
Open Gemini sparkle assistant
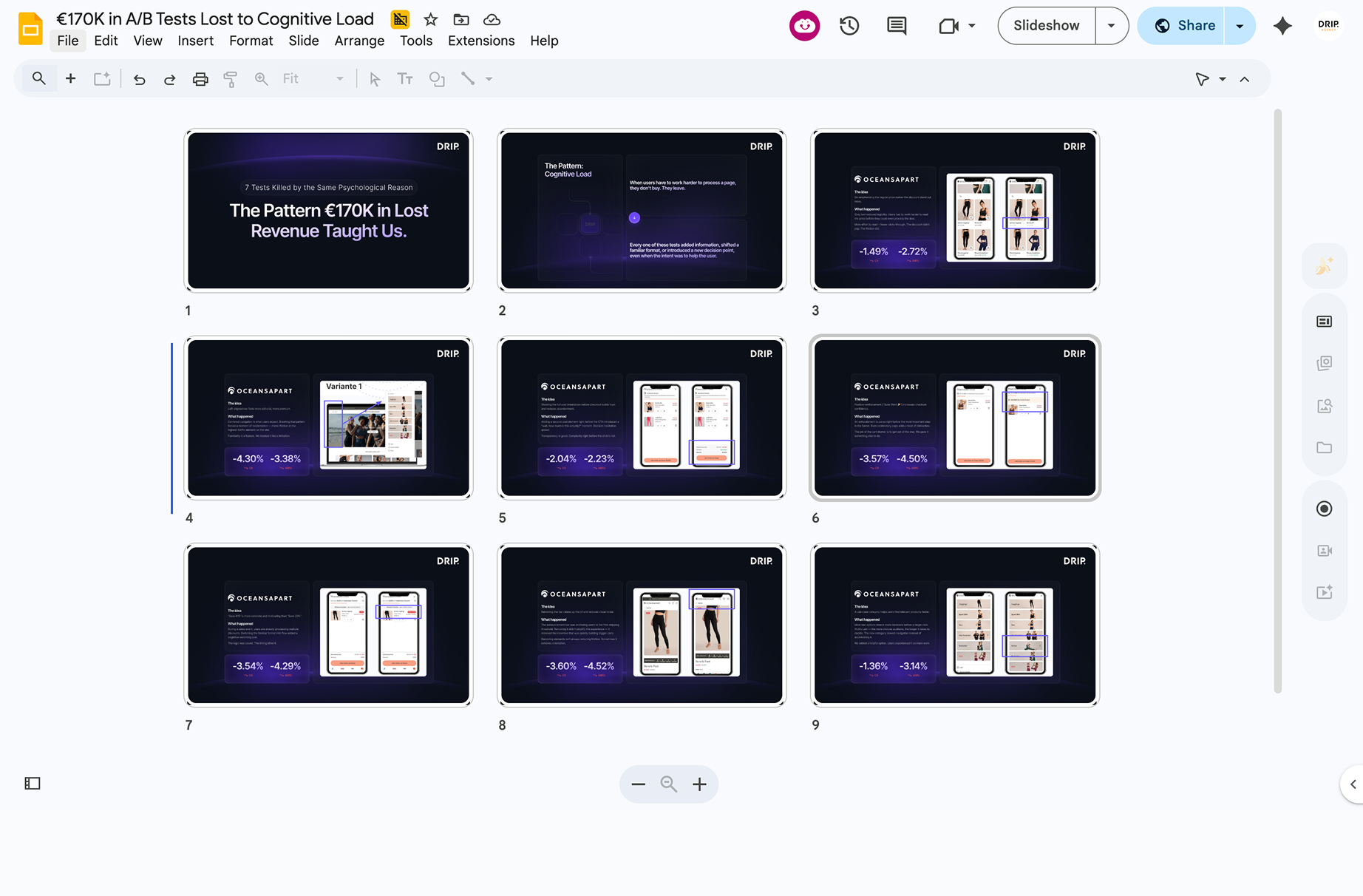pyautogui.click(x=1282, y=26)
